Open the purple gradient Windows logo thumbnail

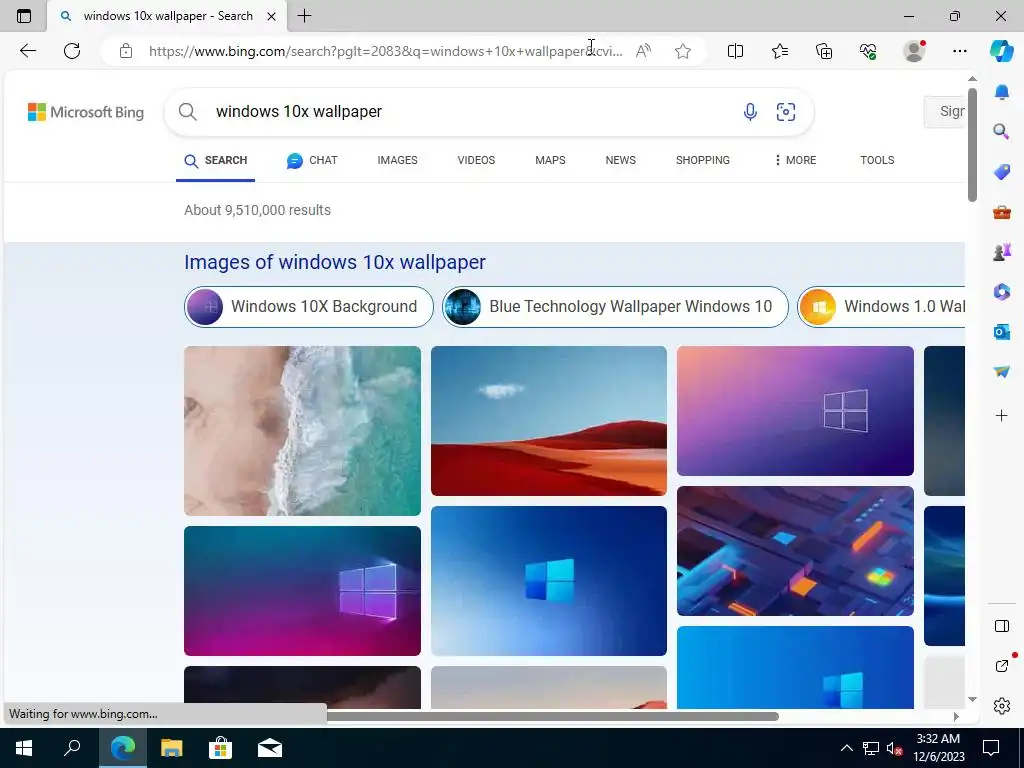pyautogui.click(x=795, y=411)
